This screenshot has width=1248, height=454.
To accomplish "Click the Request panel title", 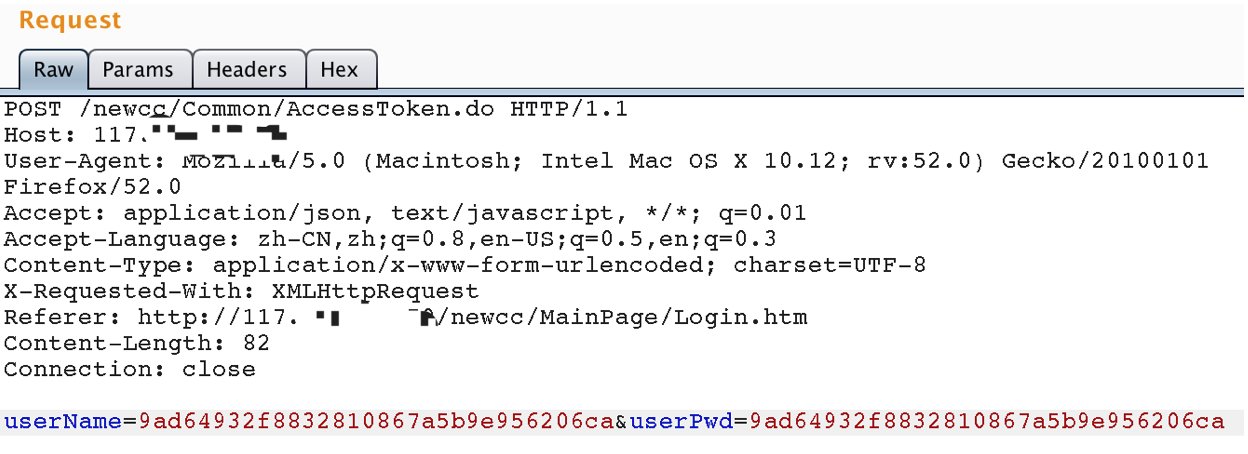I will pos(70,20).
